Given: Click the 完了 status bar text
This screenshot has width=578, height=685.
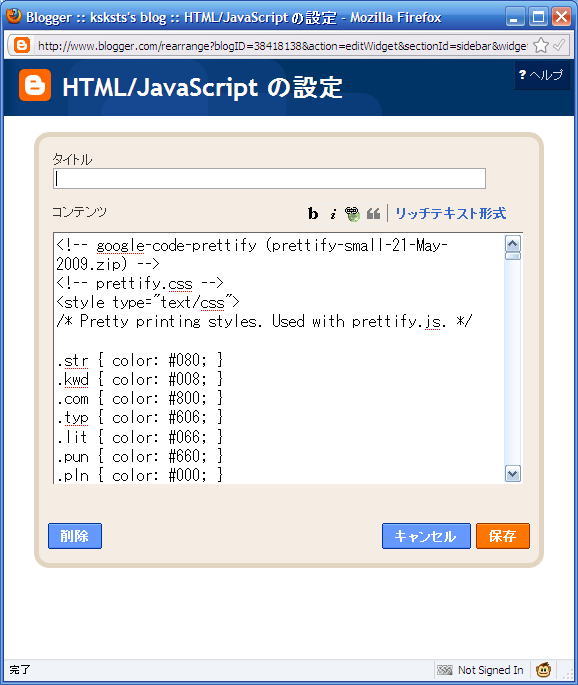Looking at the screenshot, I should [20, 669].
